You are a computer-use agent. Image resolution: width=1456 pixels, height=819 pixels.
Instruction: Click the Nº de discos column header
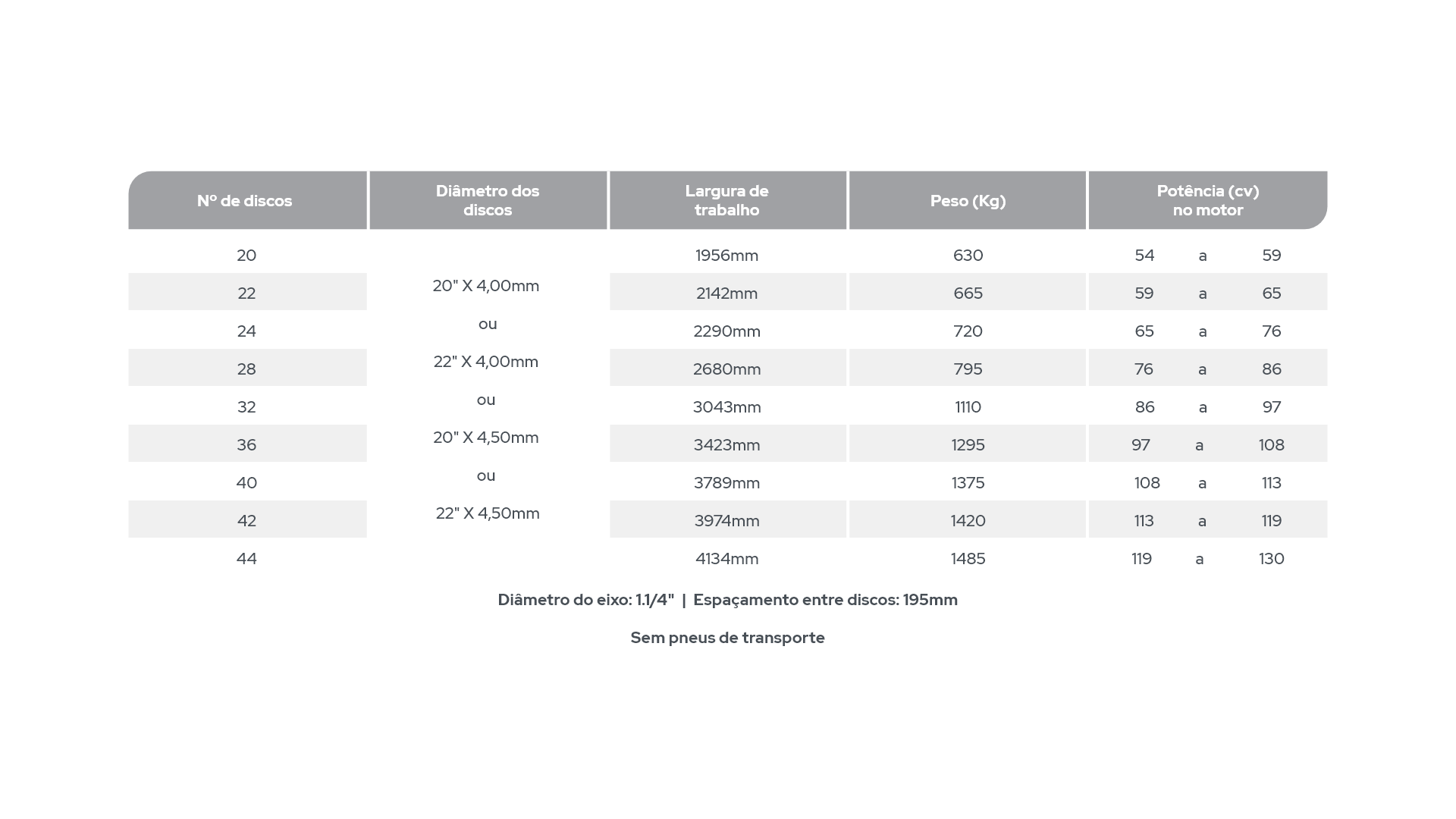247,200
